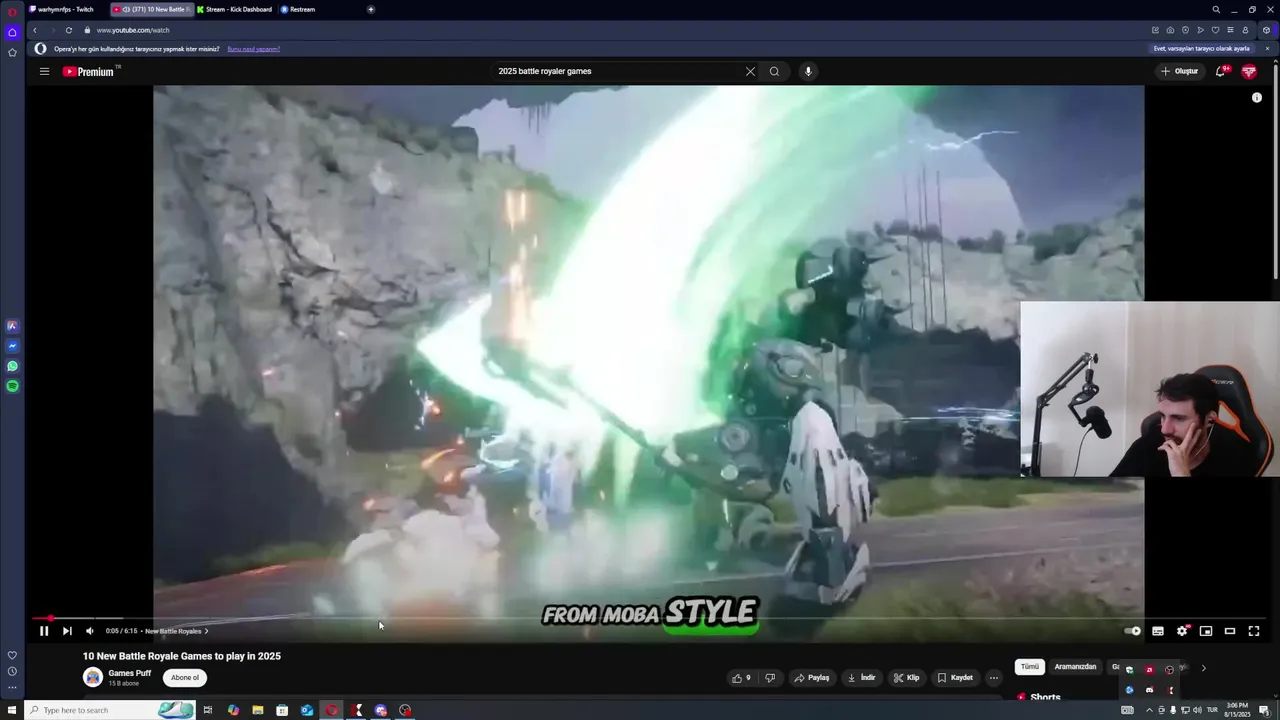This screenshot has width=1280, height=720.
Task: Reload the current page
Action: [x=69, y=30]
